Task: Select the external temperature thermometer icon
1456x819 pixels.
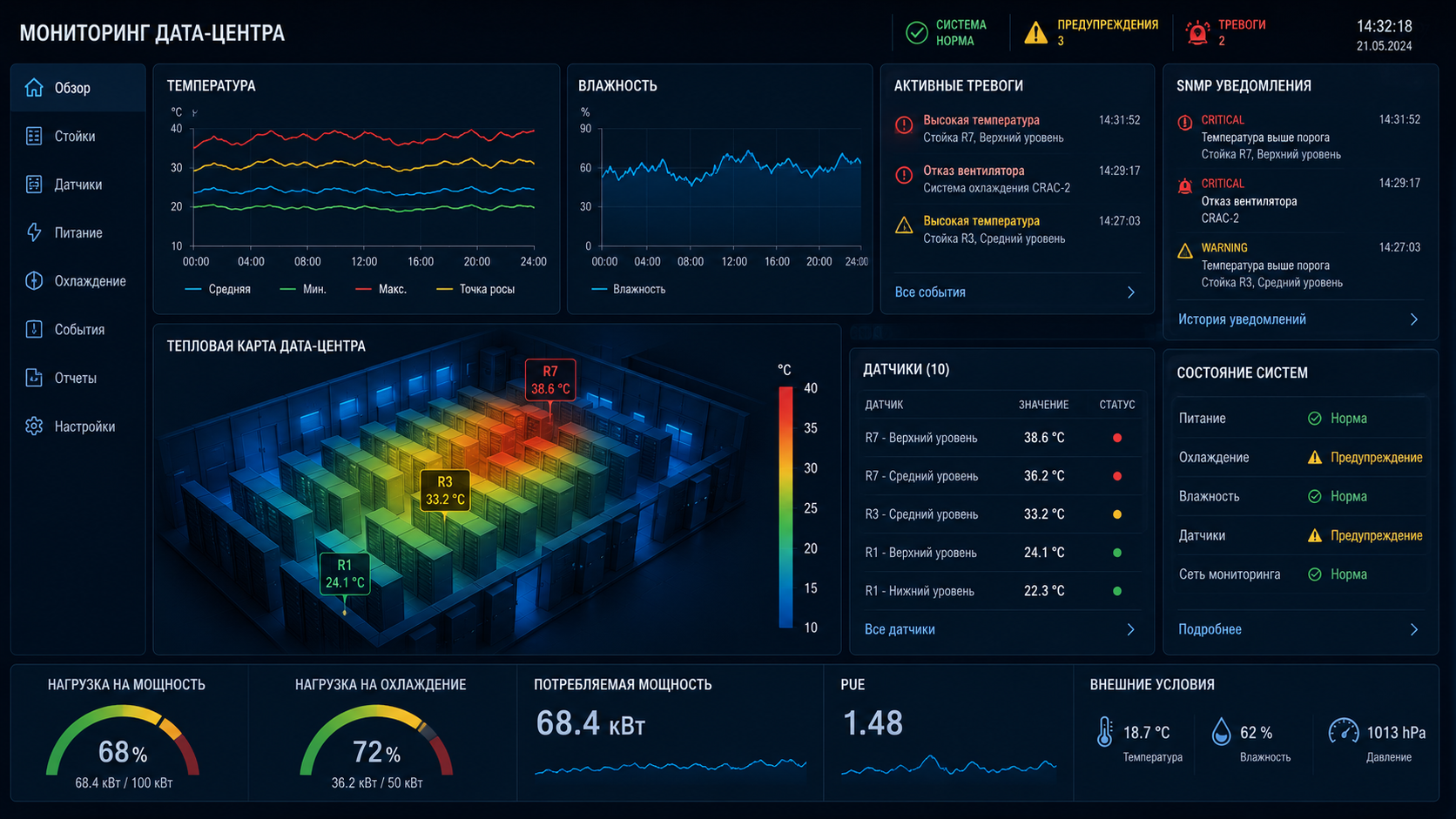Action: [1104, 732]
